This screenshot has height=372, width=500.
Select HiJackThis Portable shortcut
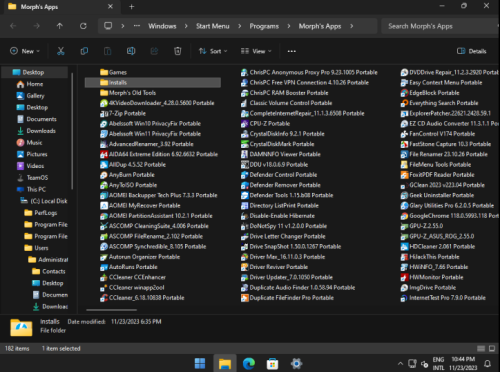click(430, 257)
